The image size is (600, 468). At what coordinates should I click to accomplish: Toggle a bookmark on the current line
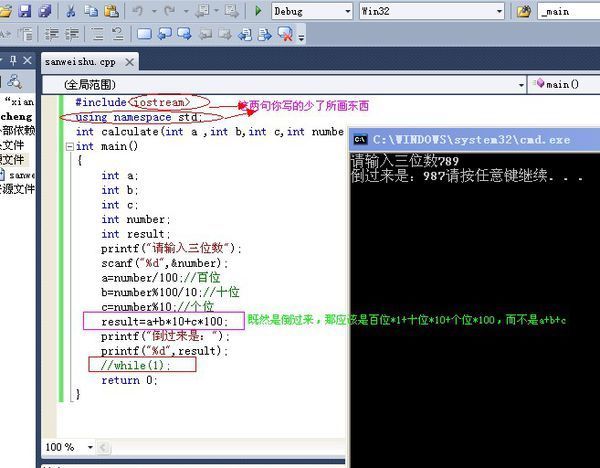[x=144, y=34]
